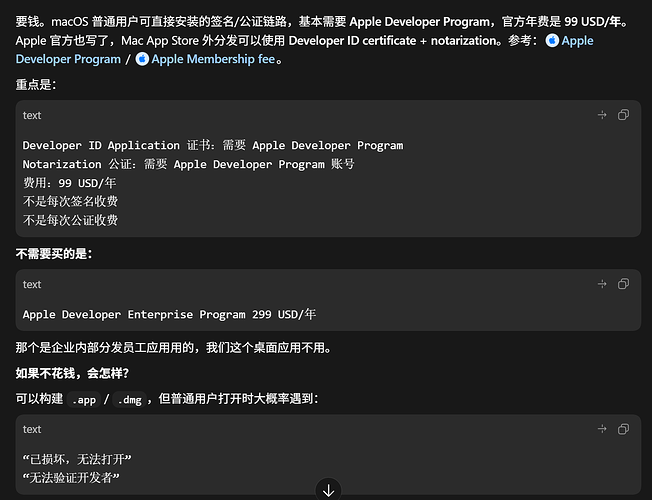This screenshot has width=652, height=500.
Task: Toggle wrap icon on Enterprise Program block
Action: click(602, 284)
